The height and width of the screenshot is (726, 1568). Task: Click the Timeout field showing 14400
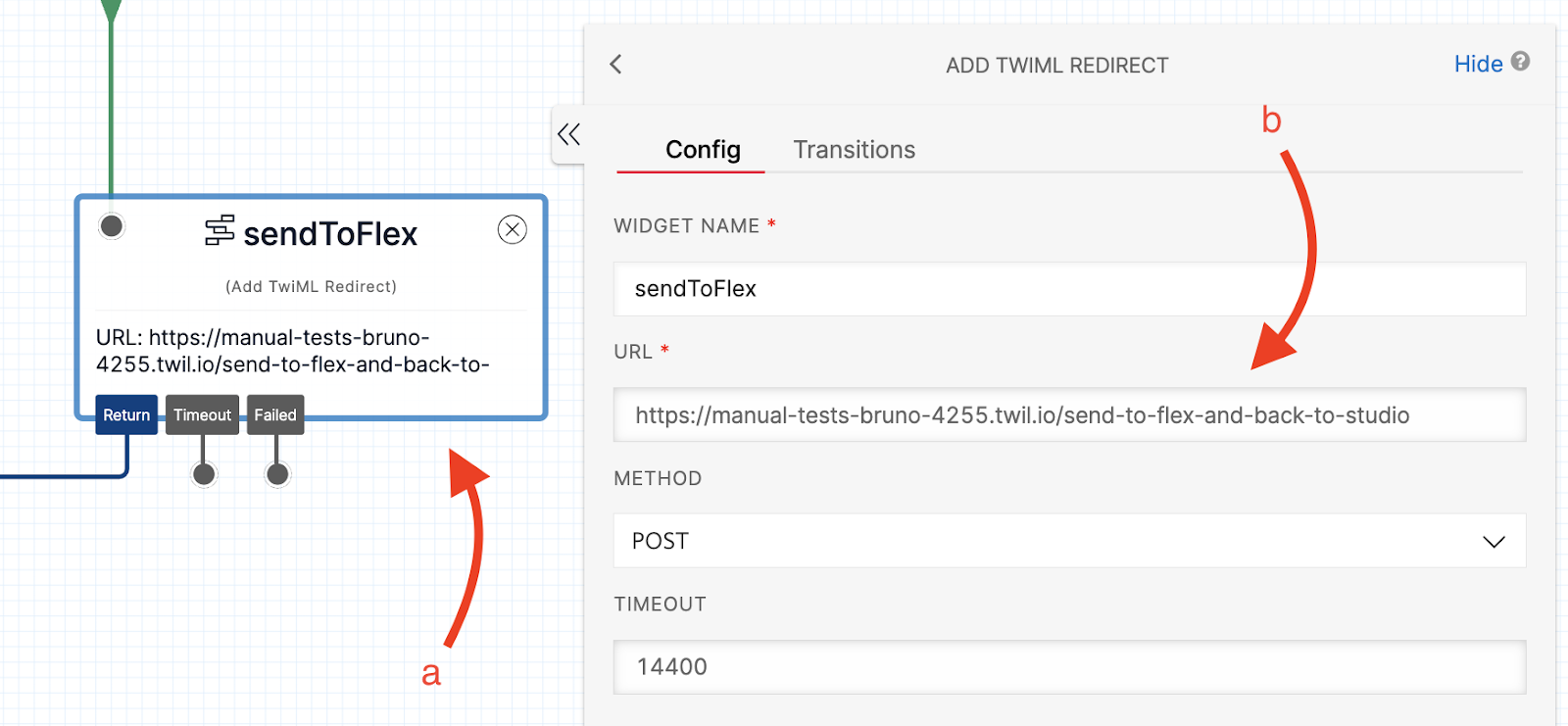(1068, 667)
